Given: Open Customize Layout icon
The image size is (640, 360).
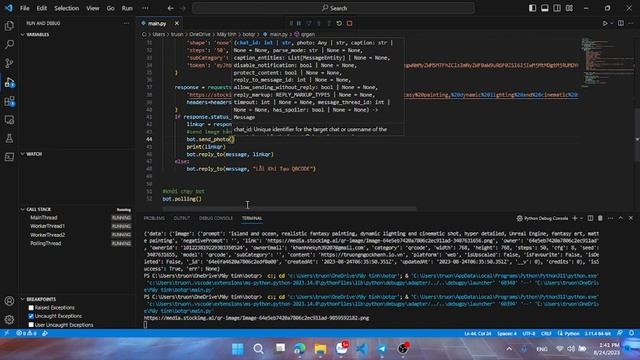Looking at the screenshot, I should pyautogui.click(x=569, y=8).
